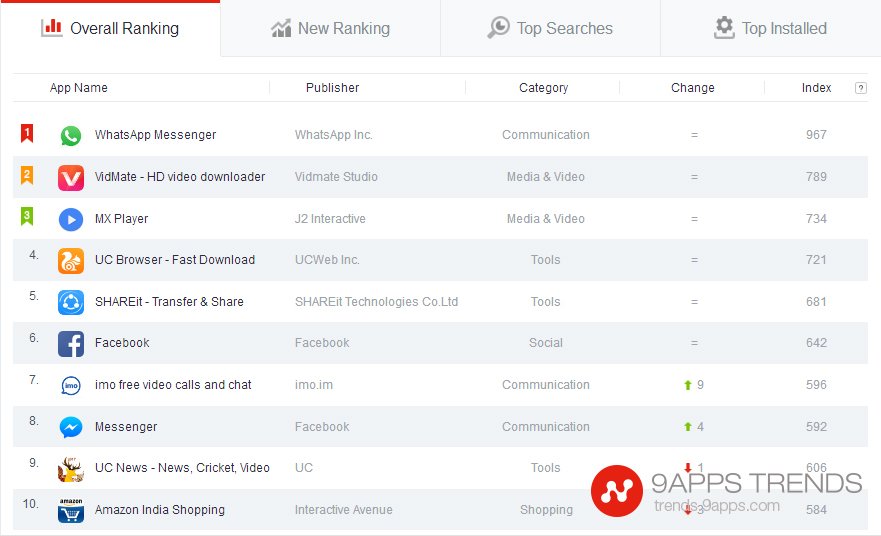Image resolution: width=881 pixels, height=536 pixels.
Task: Click the Shopping category in Amazon row
Action: pyautogui.click(x=546, y=510)
